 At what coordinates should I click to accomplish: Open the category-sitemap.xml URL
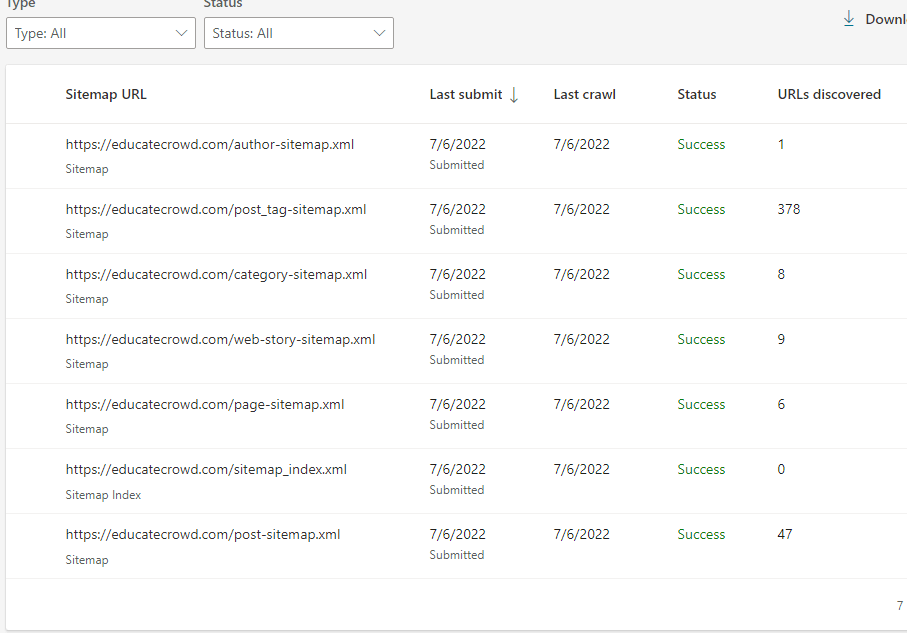coord(216,274)
